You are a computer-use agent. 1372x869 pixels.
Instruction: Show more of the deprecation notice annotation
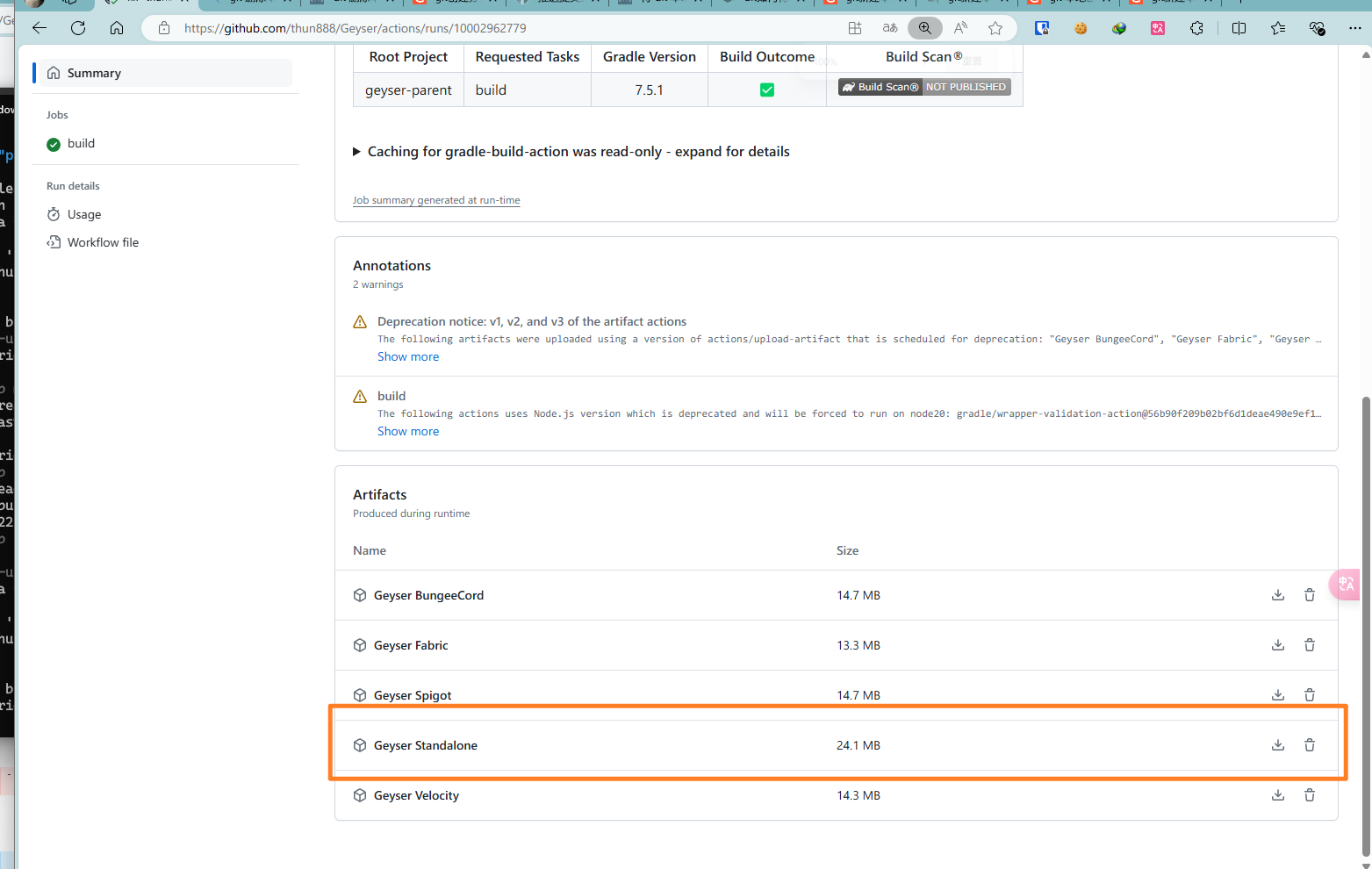pos(408,356)
